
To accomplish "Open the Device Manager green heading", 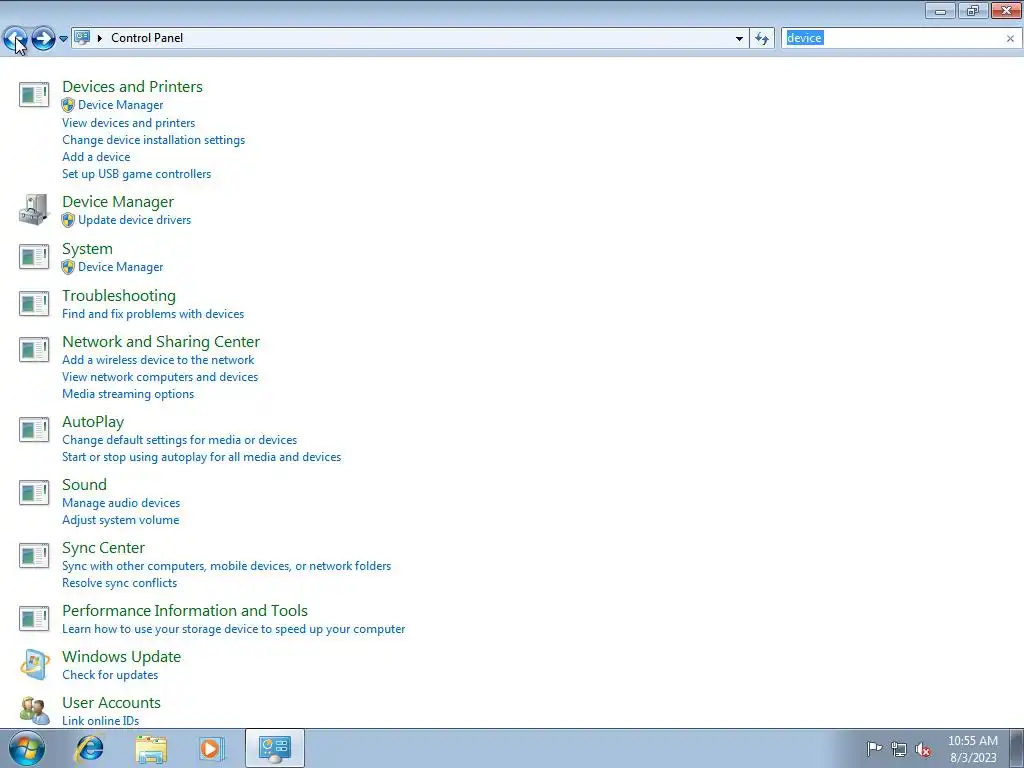I will (118, 202).
